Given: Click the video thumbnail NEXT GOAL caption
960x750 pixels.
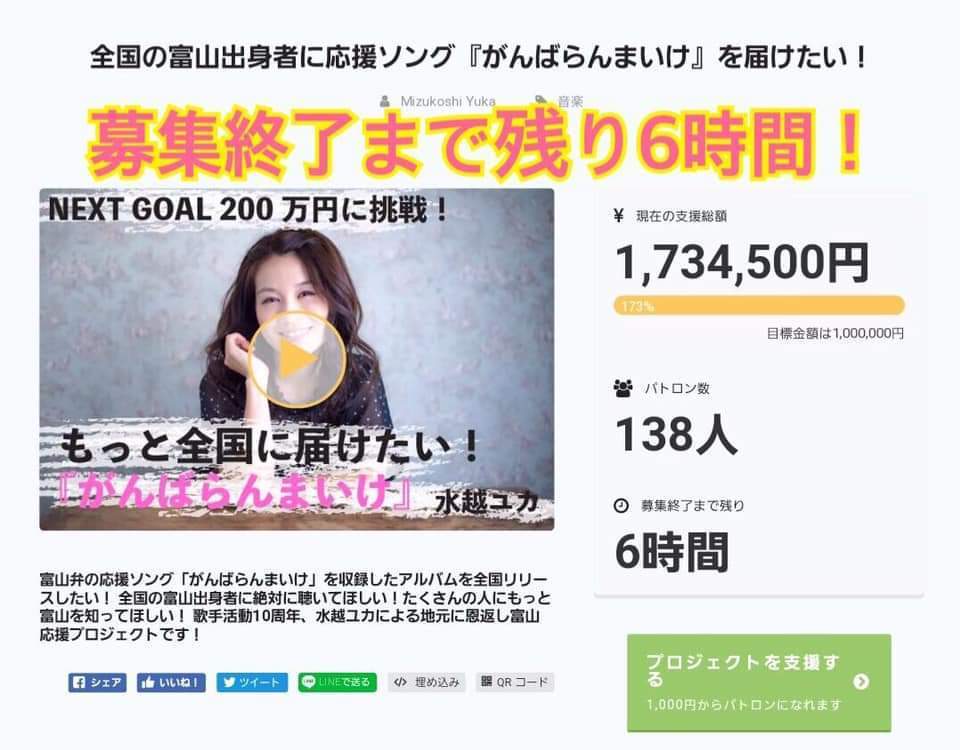Looking at the screenshot, I should pos(248,211).
